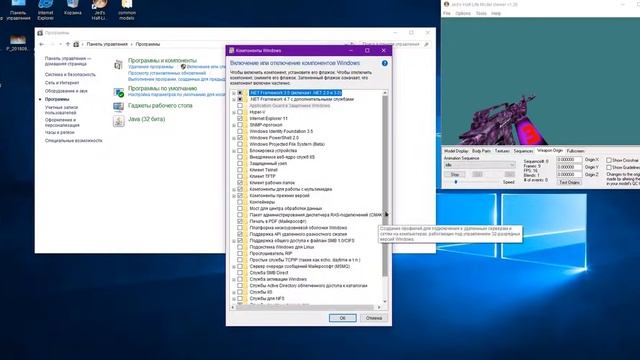The height and width of the screenshot is (360, 640).
Task: Open the Internet Explorer desktop icon
Action: [x=45, y=9]
